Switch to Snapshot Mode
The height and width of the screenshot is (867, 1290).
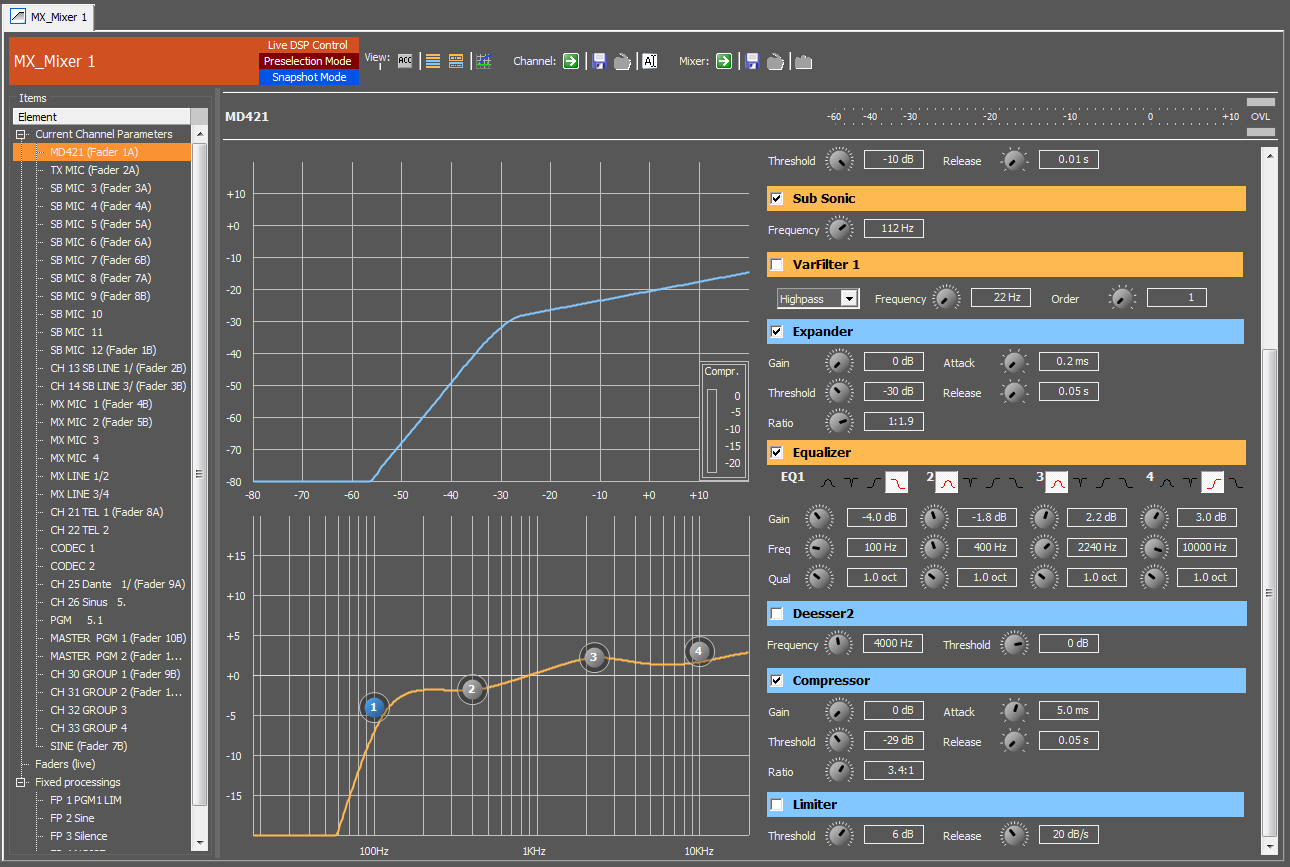coord(308,77)
